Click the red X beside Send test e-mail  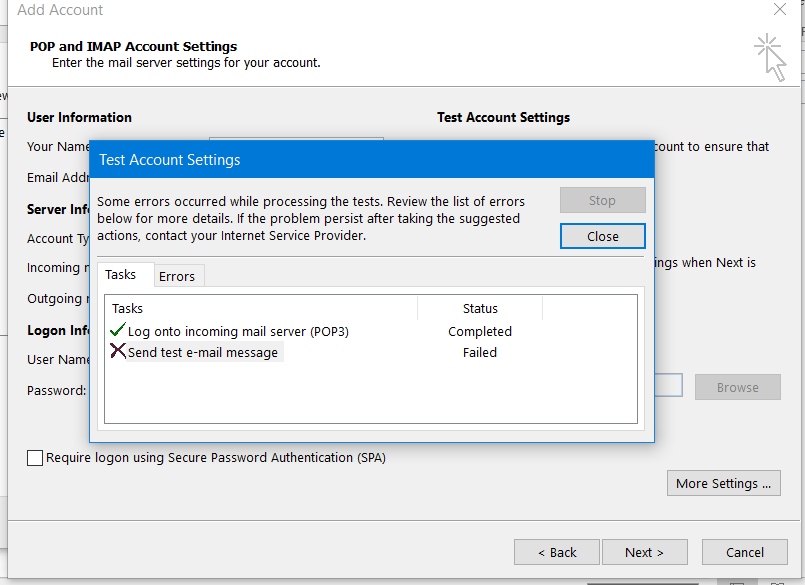(x=118, y=352)
